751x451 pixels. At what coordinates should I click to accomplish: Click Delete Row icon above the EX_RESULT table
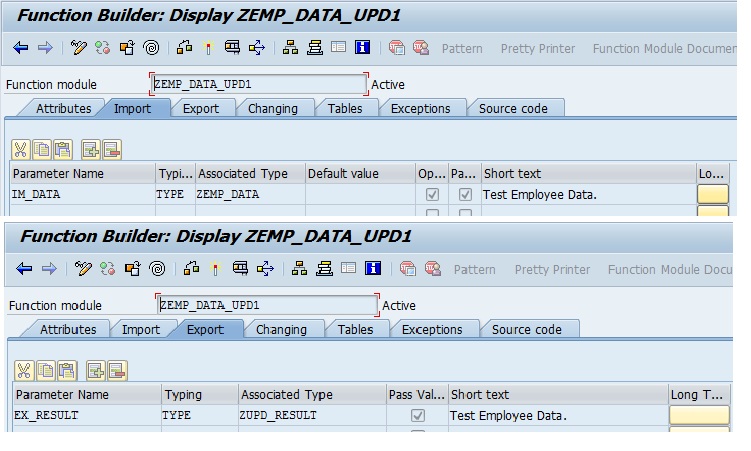(x=116, y=371)
